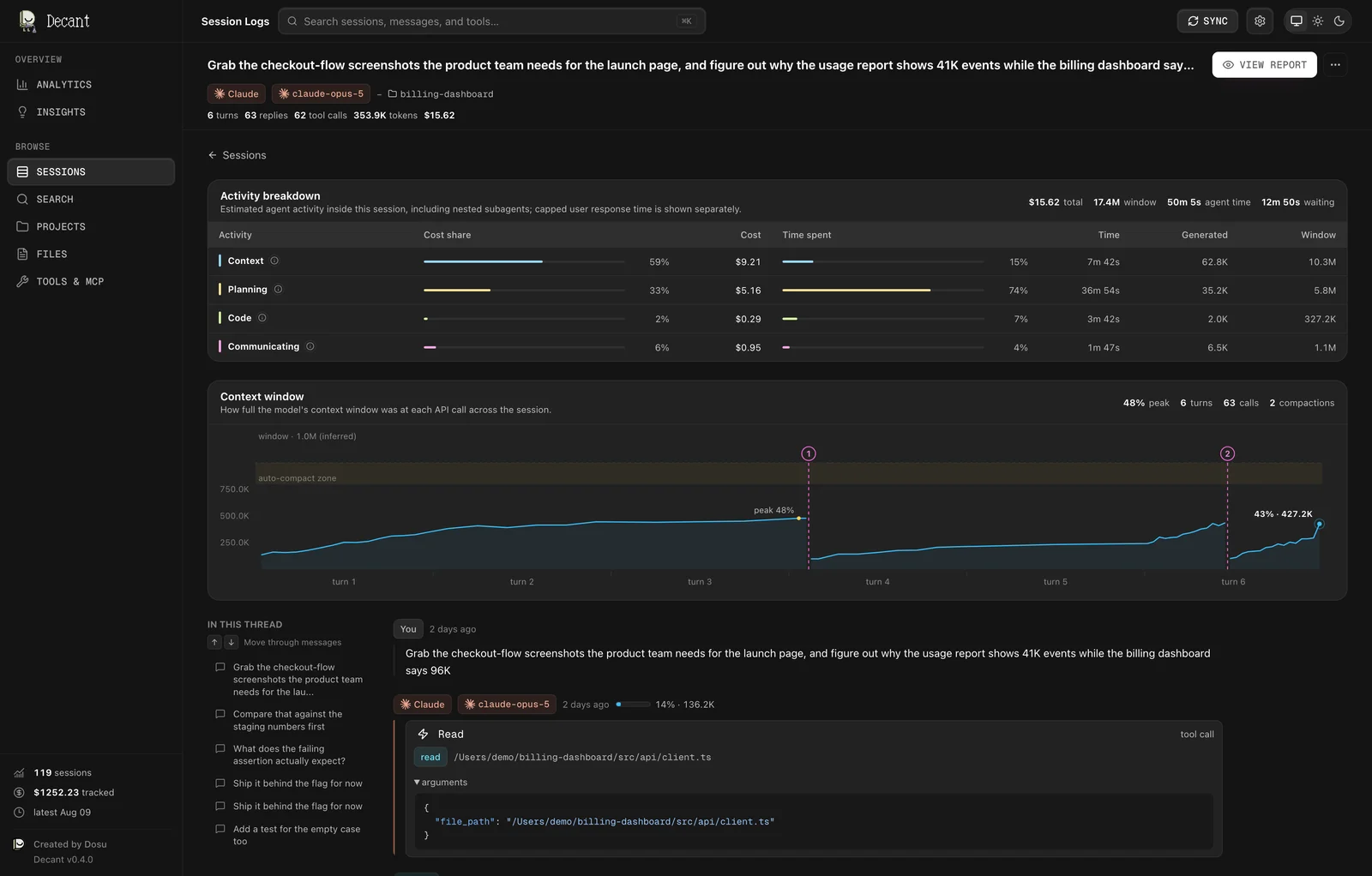The image size is (1372, 876).
Task: Open settings gear icon in header
Action: (x=1260, y=21)
